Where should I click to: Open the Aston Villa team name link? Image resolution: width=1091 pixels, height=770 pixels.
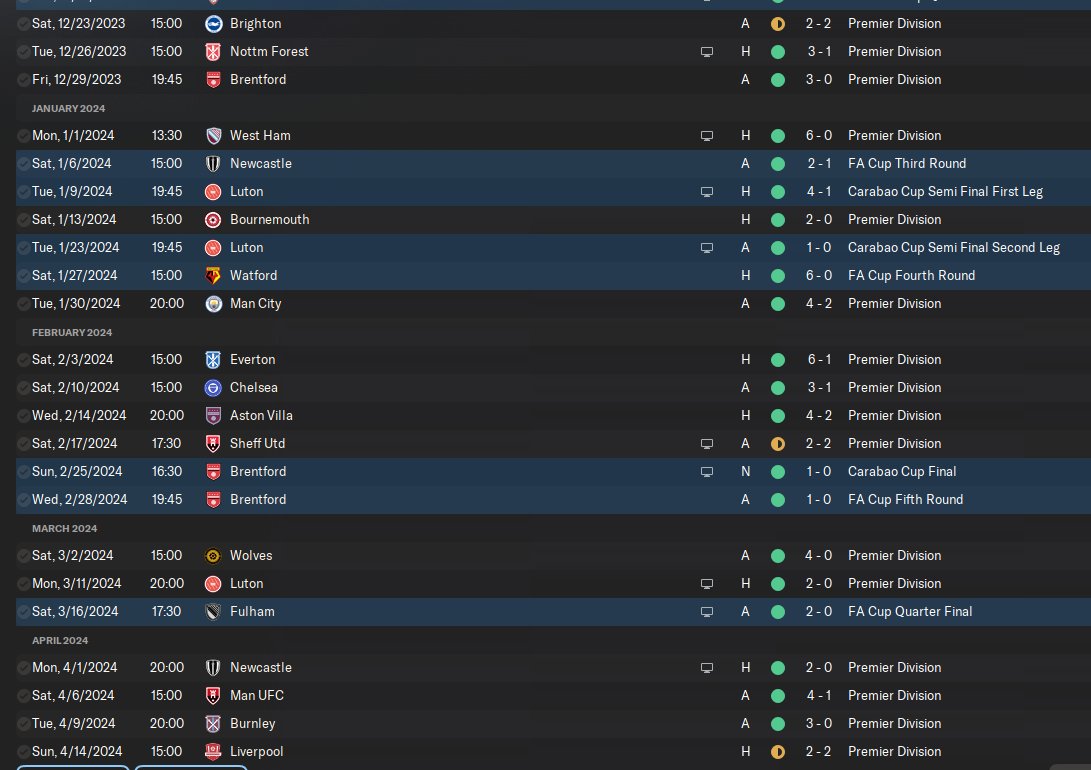[x=261, y=415]
